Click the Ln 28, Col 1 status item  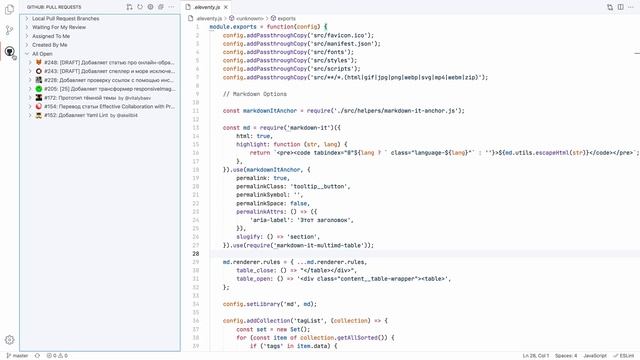point(536,356)
